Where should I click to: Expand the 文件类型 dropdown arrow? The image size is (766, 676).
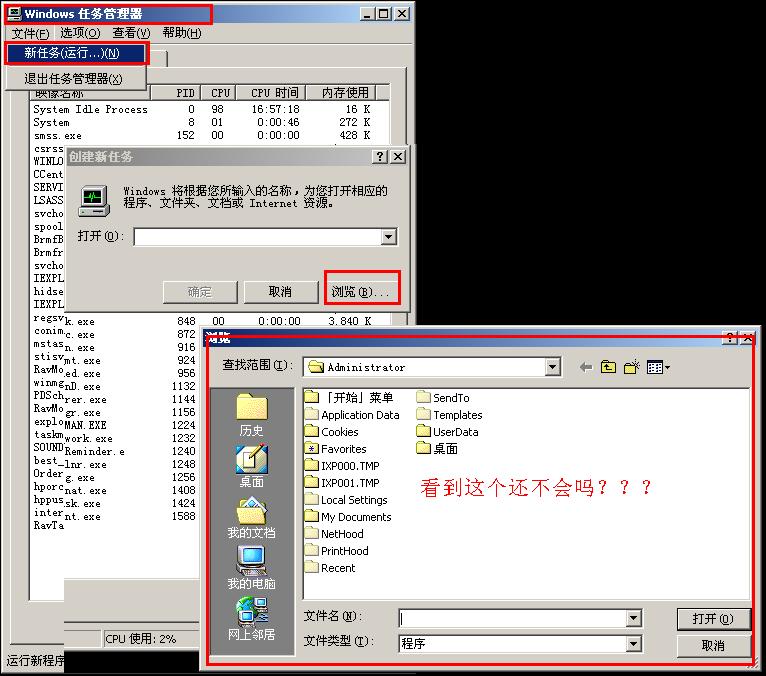[633, 644]
